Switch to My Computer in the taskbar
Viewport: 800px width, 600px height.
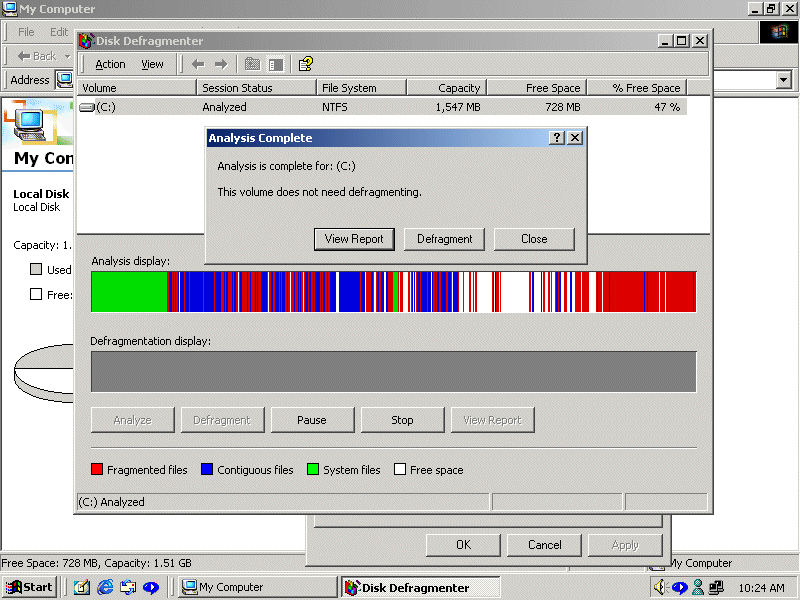point(258,587)
